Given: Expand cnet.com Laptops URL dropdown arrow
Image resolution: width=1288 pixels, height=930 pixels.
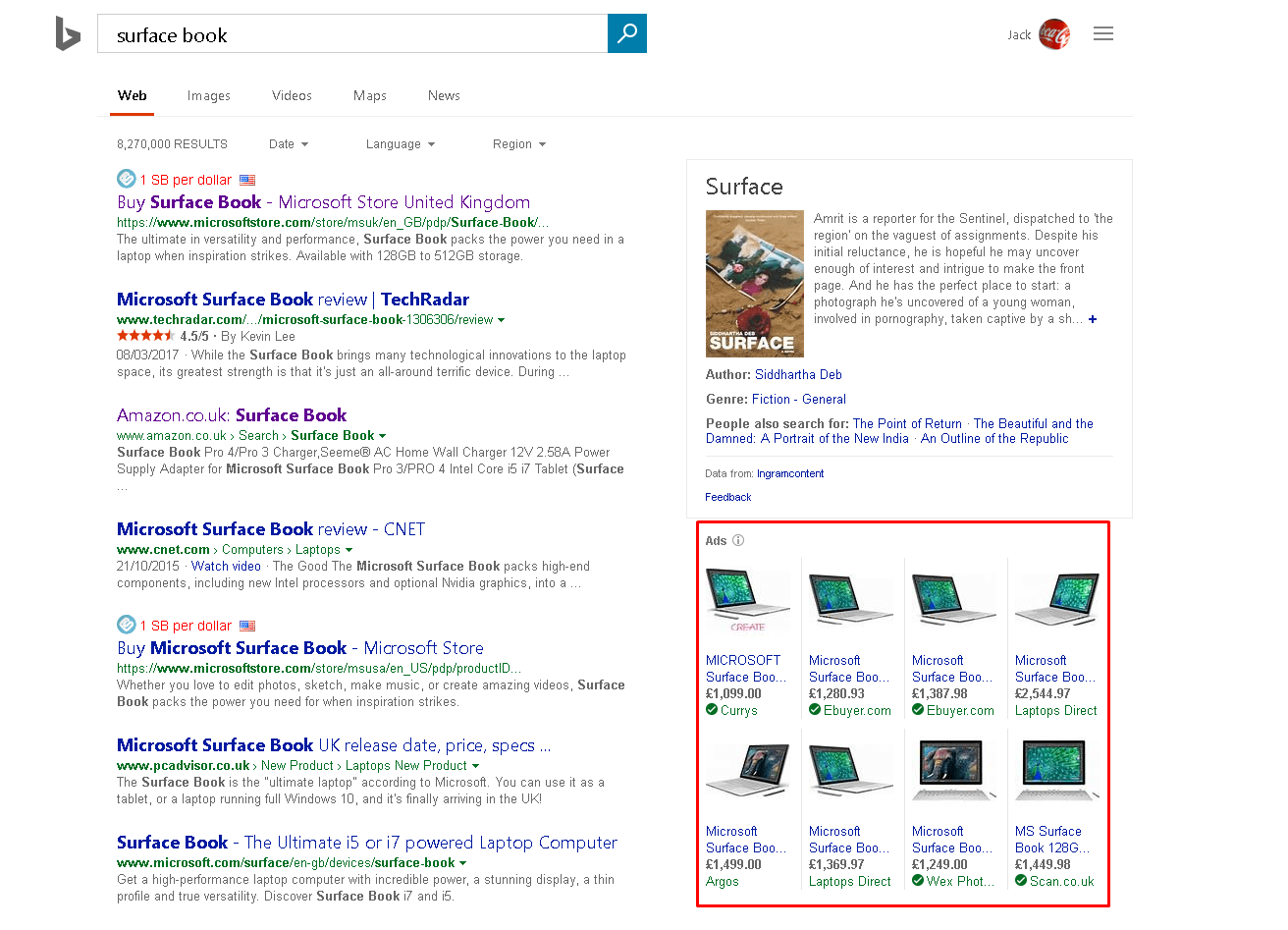Looking at the screenshot, I should 349,550.
